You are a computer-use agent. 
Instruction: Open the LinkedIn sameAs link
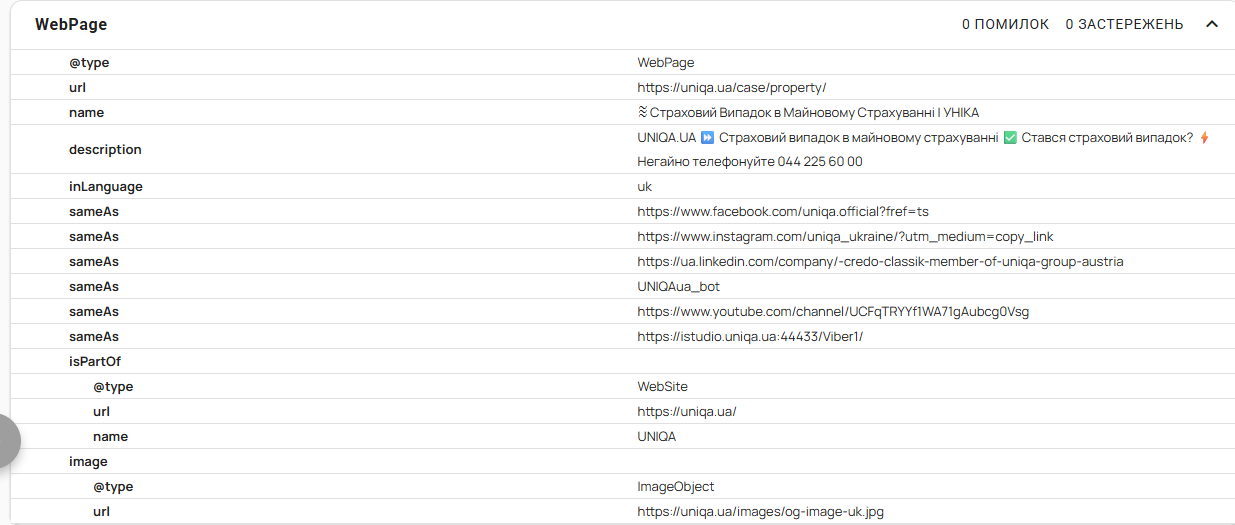coord(880,261)
